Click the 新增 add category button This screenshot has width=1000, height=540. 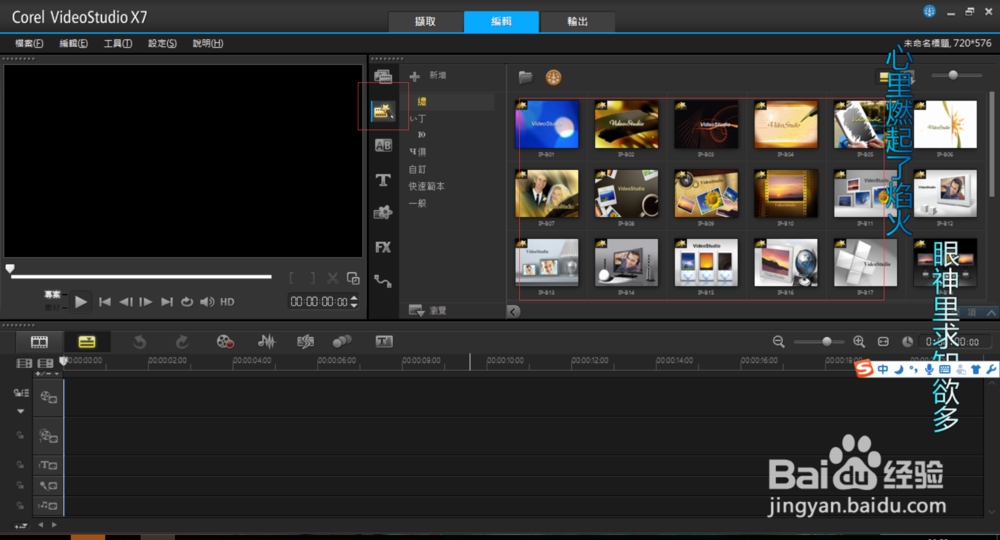(x=428, y=76)
